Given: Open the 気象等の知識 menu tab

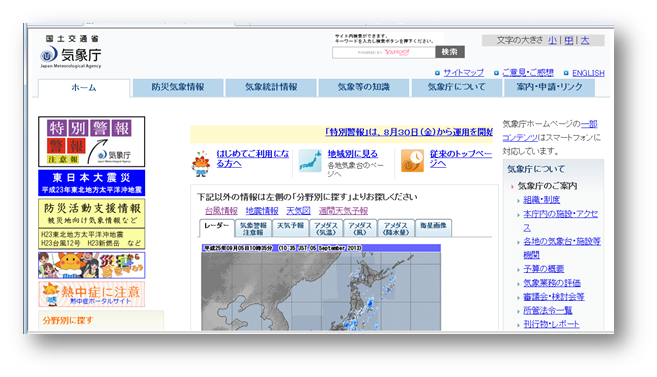Looking at the screenshot, I should (364, 87).
